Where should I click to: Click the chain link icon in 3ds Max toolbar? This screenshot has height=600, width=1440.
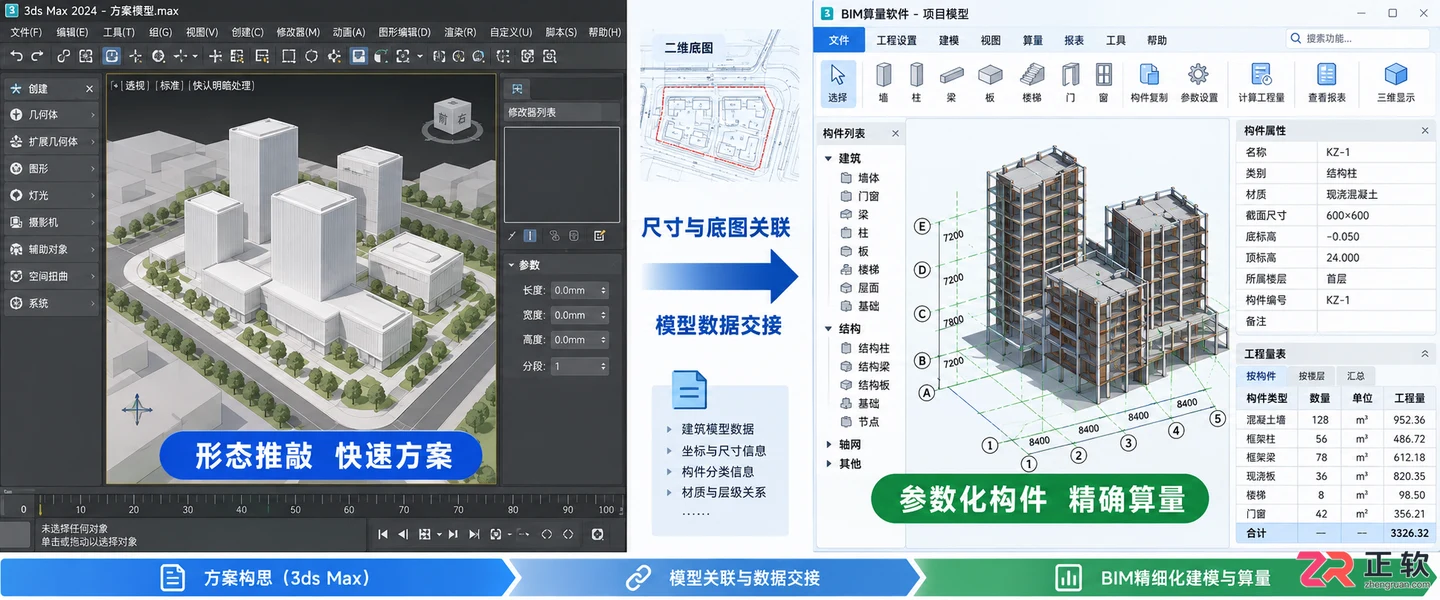pos(64,57)
